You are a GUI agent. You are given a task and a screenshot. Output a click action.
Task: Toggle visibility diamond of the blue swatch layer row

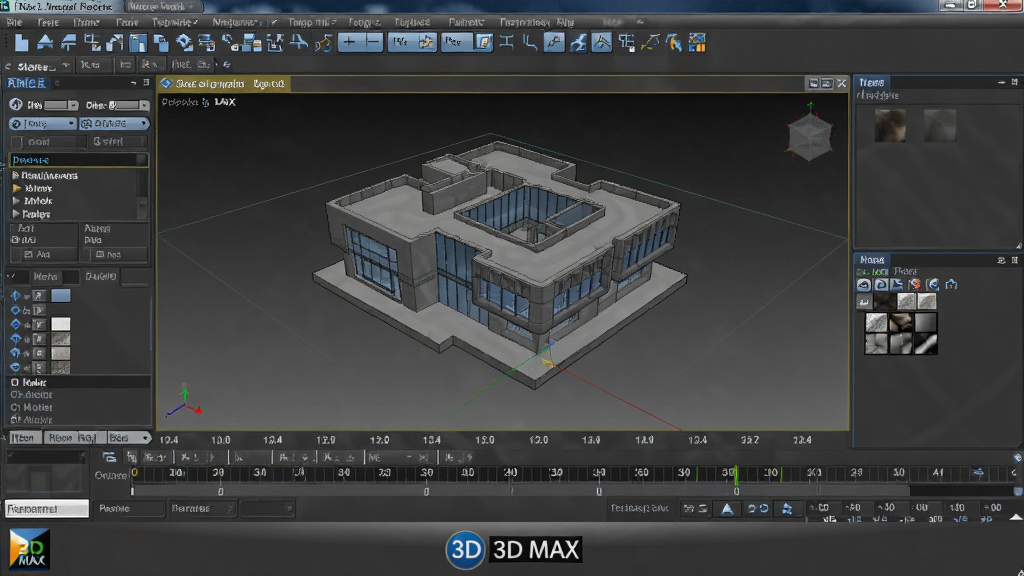pos(16,296)
